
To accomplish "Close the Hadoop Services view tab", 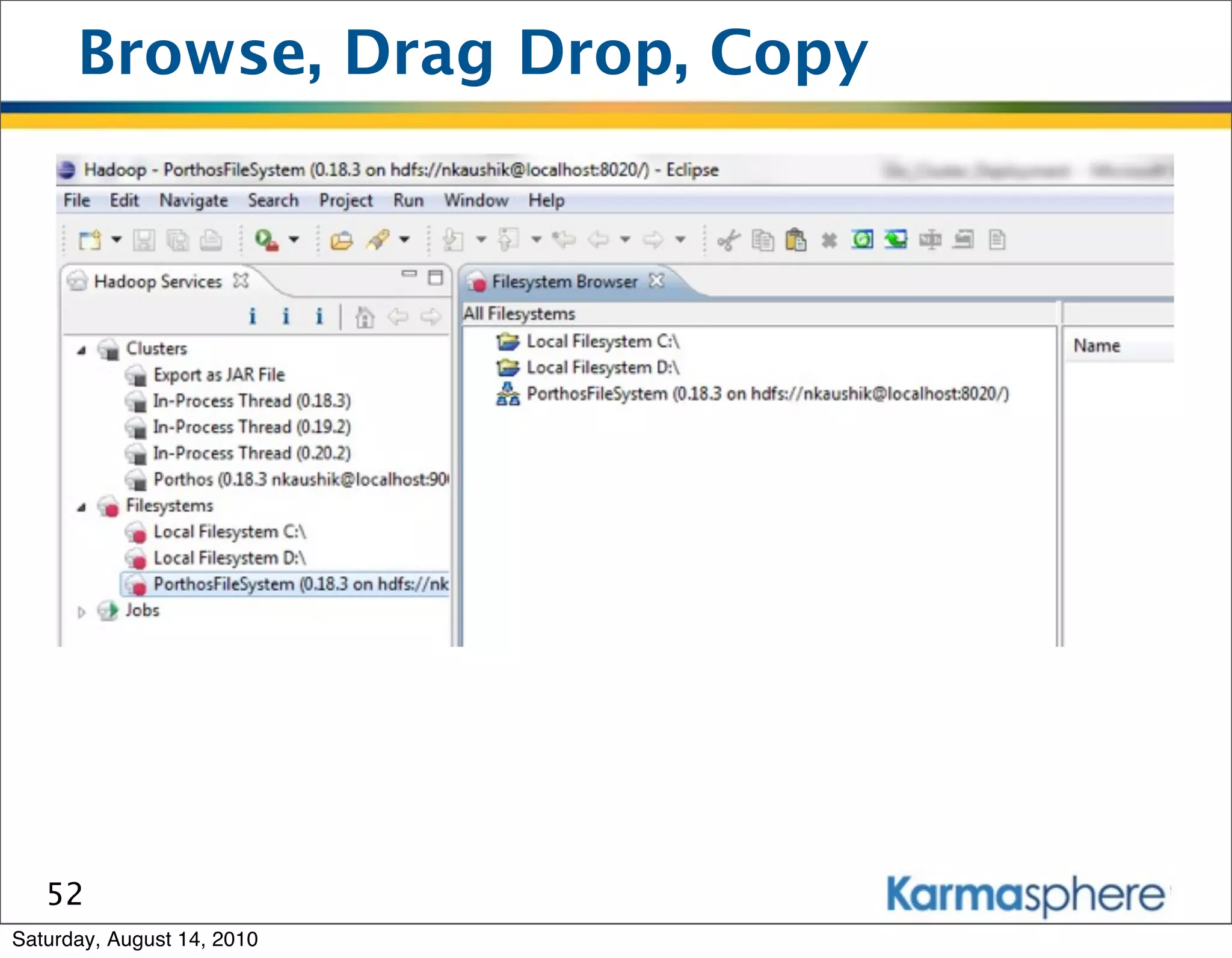I will click(241, 280).
